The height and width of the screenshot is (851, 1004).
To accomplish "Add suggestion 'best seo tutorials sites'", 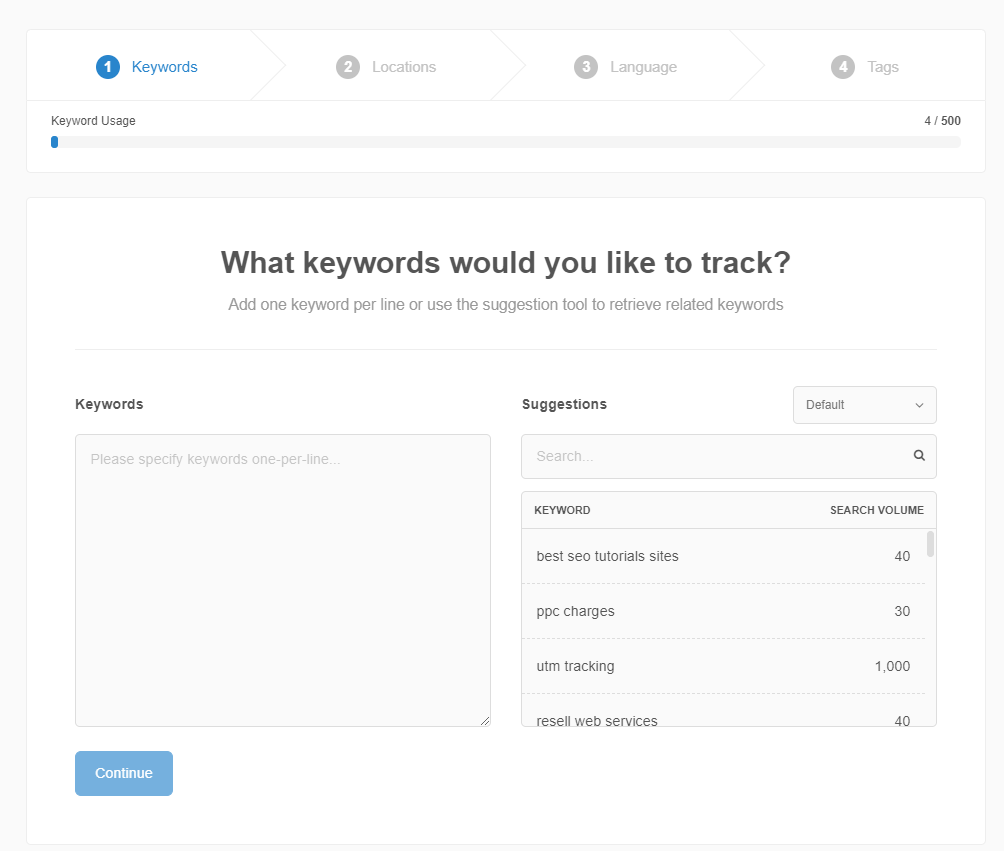I will (x=724, y=556).
